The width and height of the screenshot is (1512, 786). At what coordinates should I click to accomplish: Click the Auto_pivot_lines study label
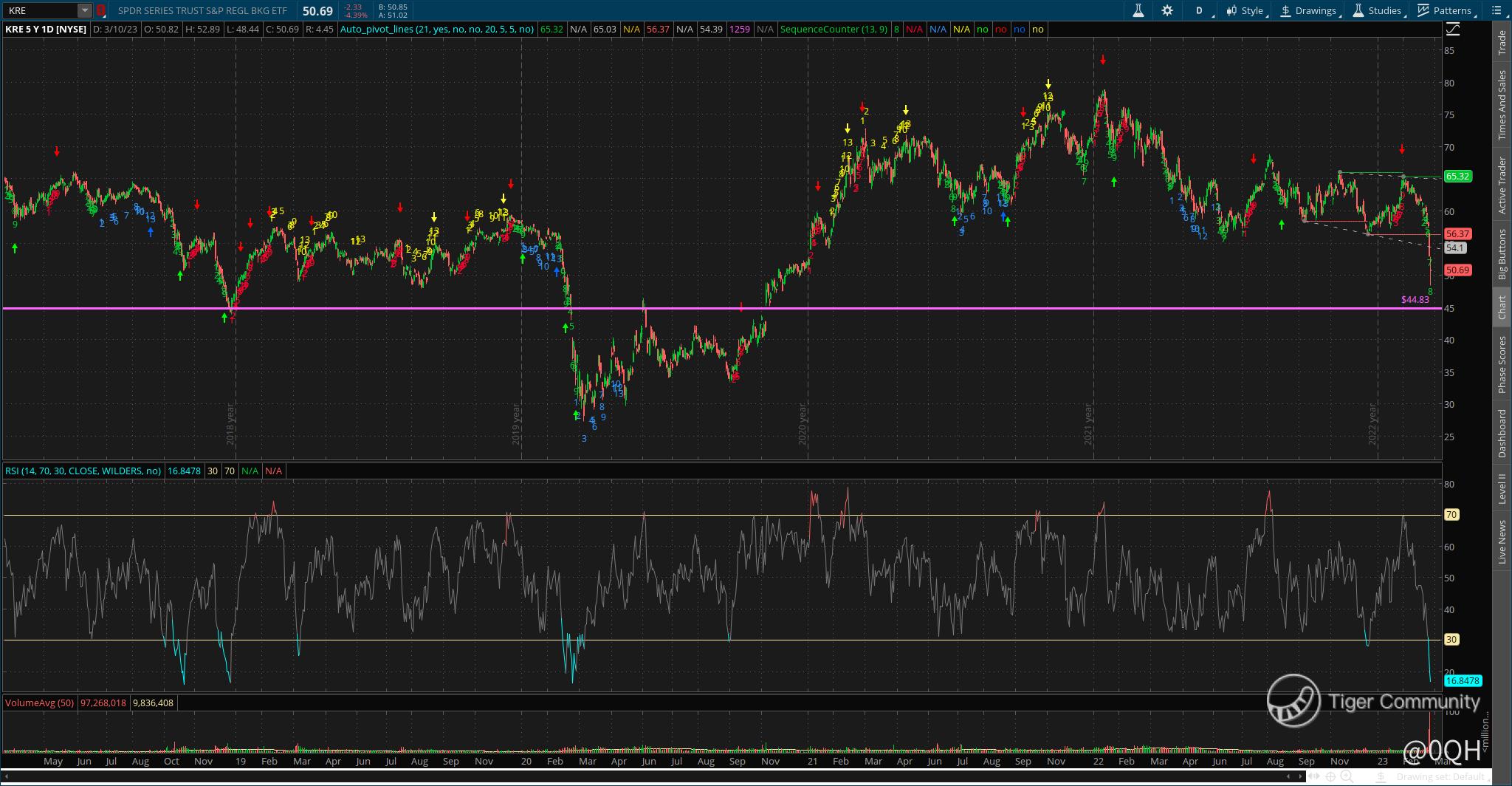437,30
